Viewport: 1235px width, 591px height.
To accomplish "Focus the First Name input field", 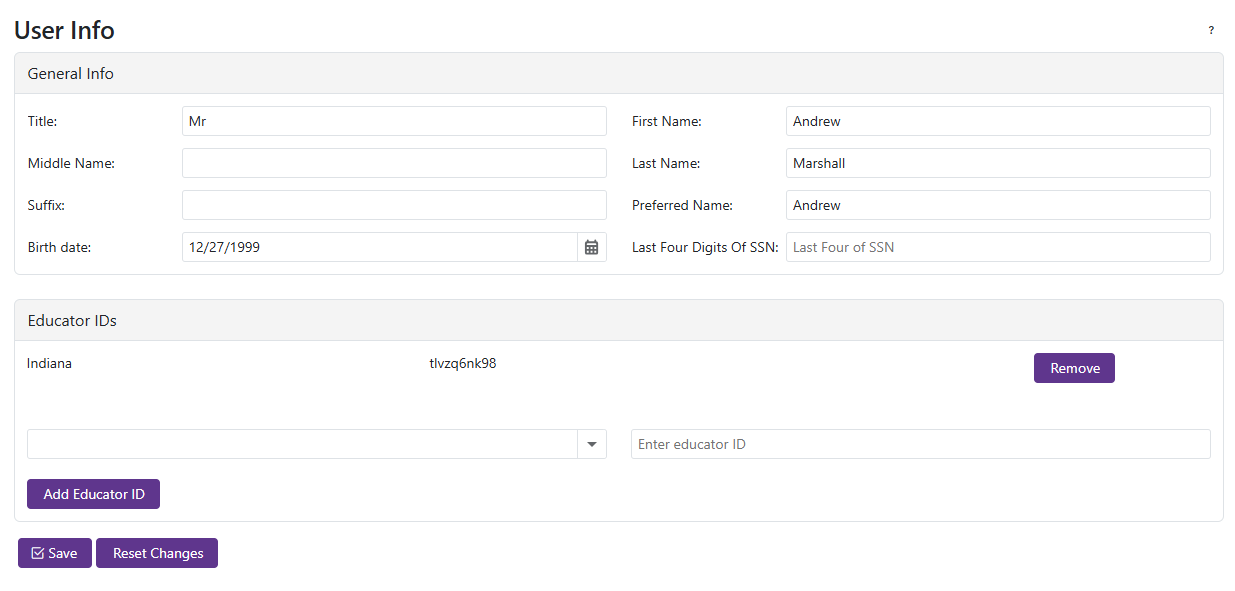I will tap(997, 121).
